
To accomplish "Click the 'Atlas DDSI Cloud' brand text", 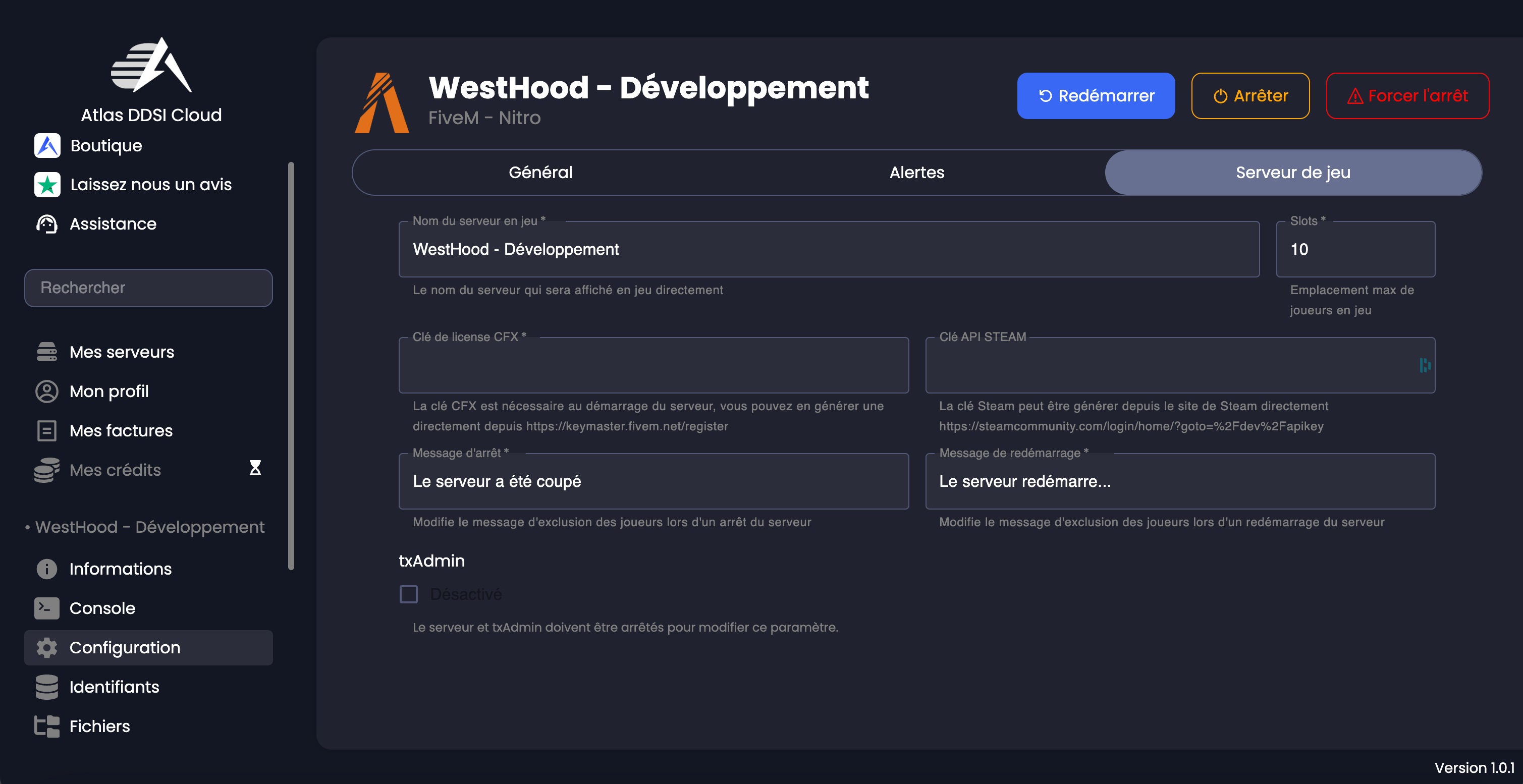I will click(x=151, y=115).
